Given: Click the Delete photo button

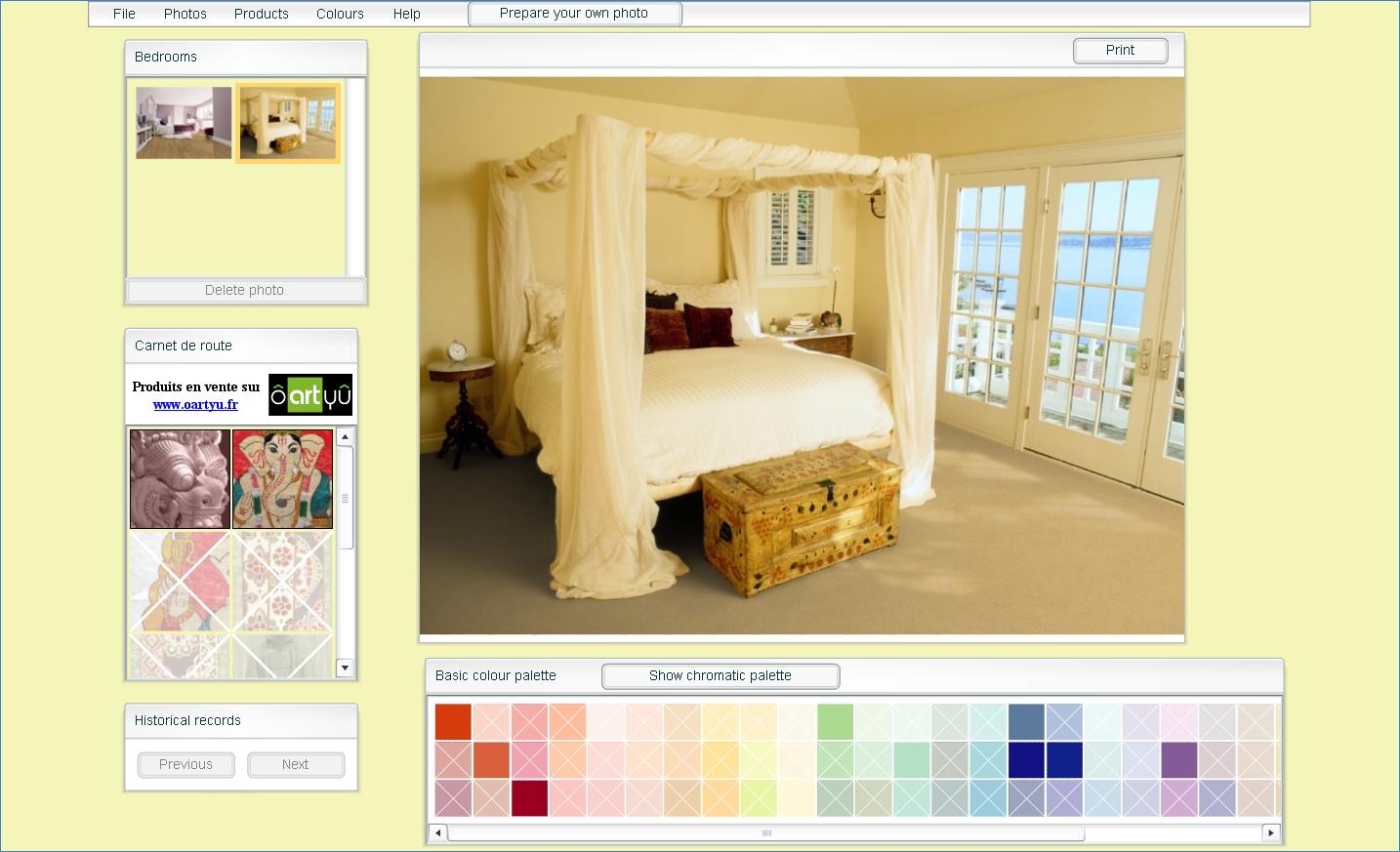Looking at the screenshot, I should click(245, 290).
